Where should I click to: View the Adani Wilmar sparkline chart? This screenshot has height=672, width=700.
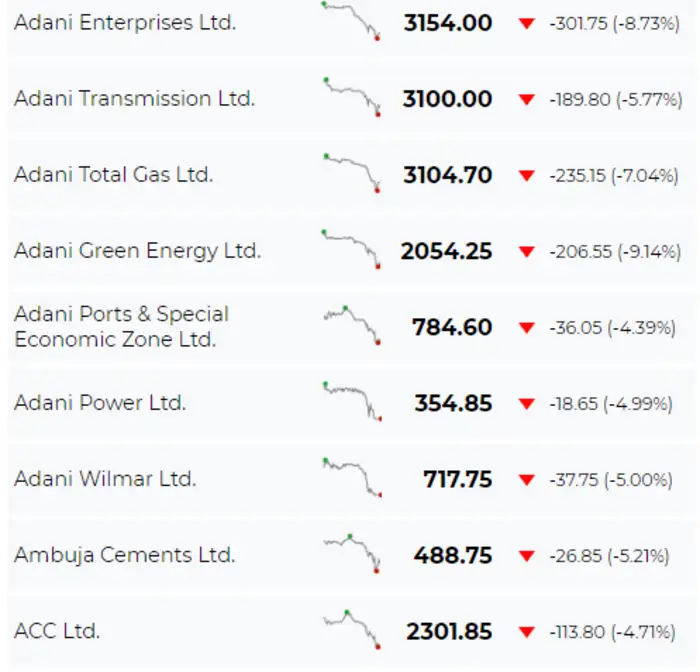pos(351,476)
